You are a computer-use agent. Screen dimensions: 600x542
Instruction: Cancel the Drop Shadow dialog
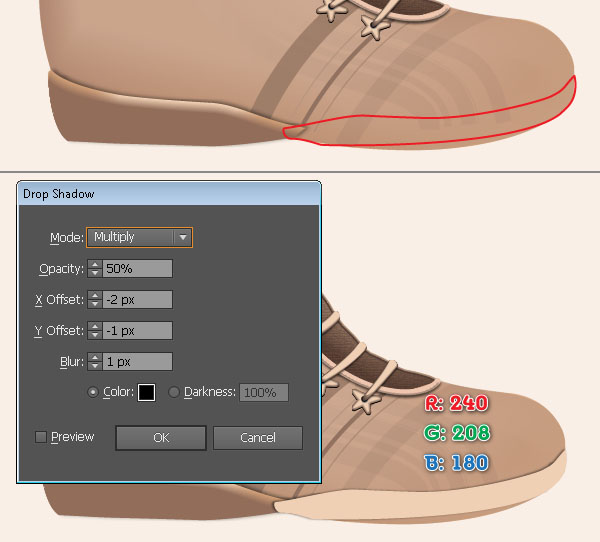pos(258,438)
